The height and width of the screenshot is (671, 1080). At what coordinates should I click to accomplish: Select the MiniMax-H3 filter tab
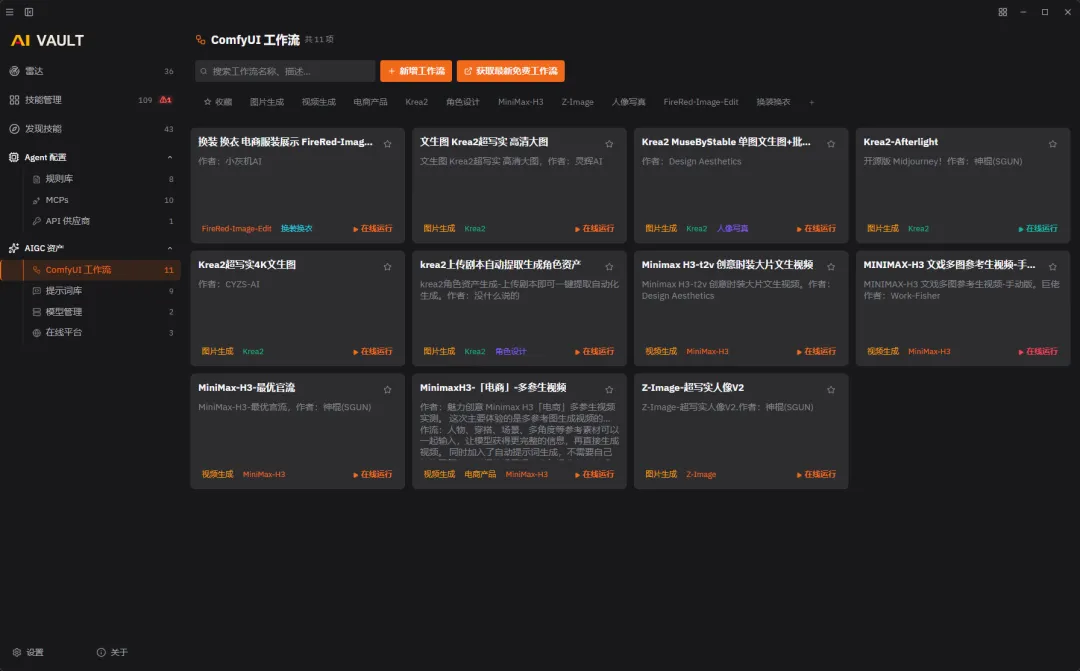521,102
